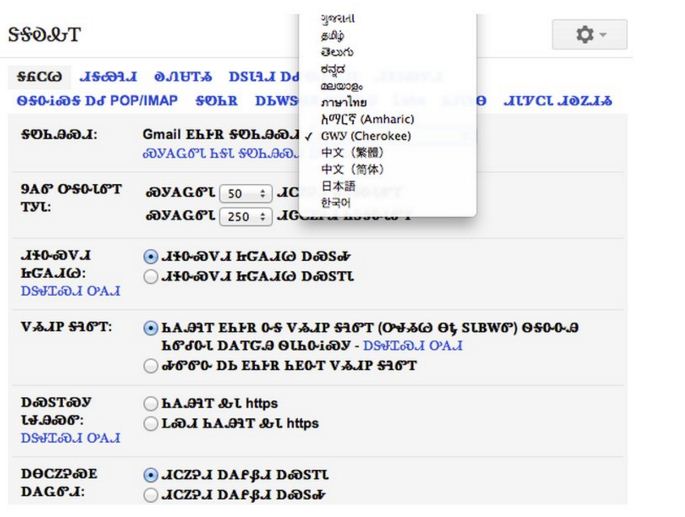
Task: Open the blue learn-more link under the third row label
Action: coord(70,291)
